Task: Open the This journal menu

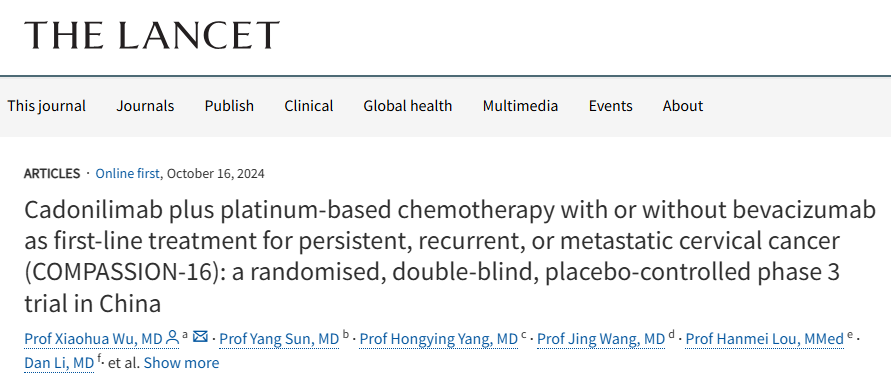Action: pyautogui.click(x=47, y=106)
